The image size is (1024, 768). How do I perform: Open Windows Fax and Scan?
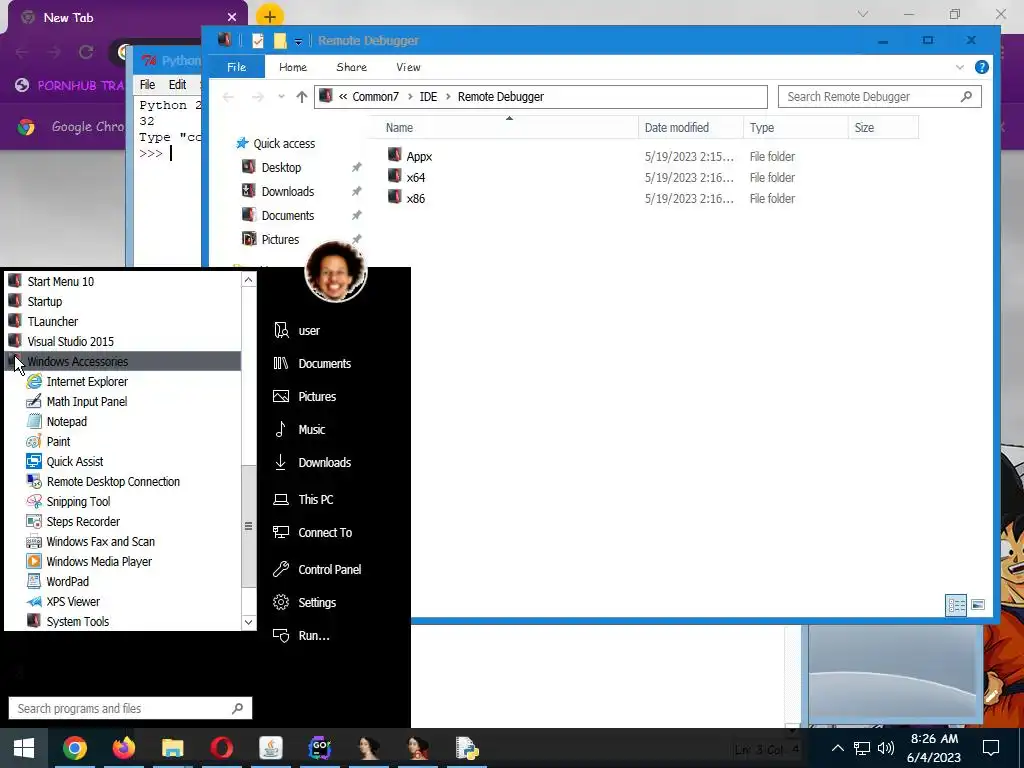tap(100, 541)
